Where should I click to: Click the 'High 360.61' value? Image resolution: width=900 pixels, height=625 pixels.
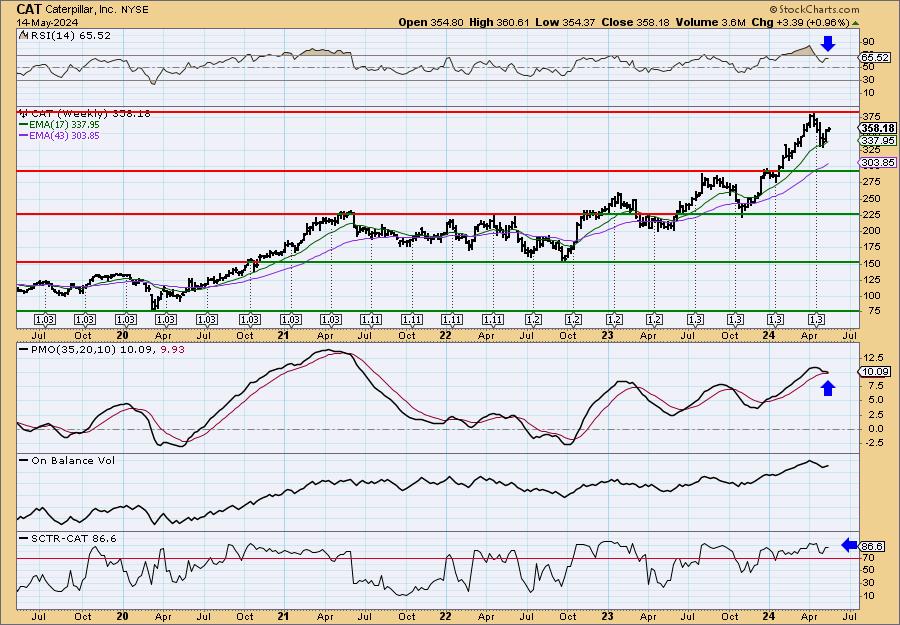(499, 22)
